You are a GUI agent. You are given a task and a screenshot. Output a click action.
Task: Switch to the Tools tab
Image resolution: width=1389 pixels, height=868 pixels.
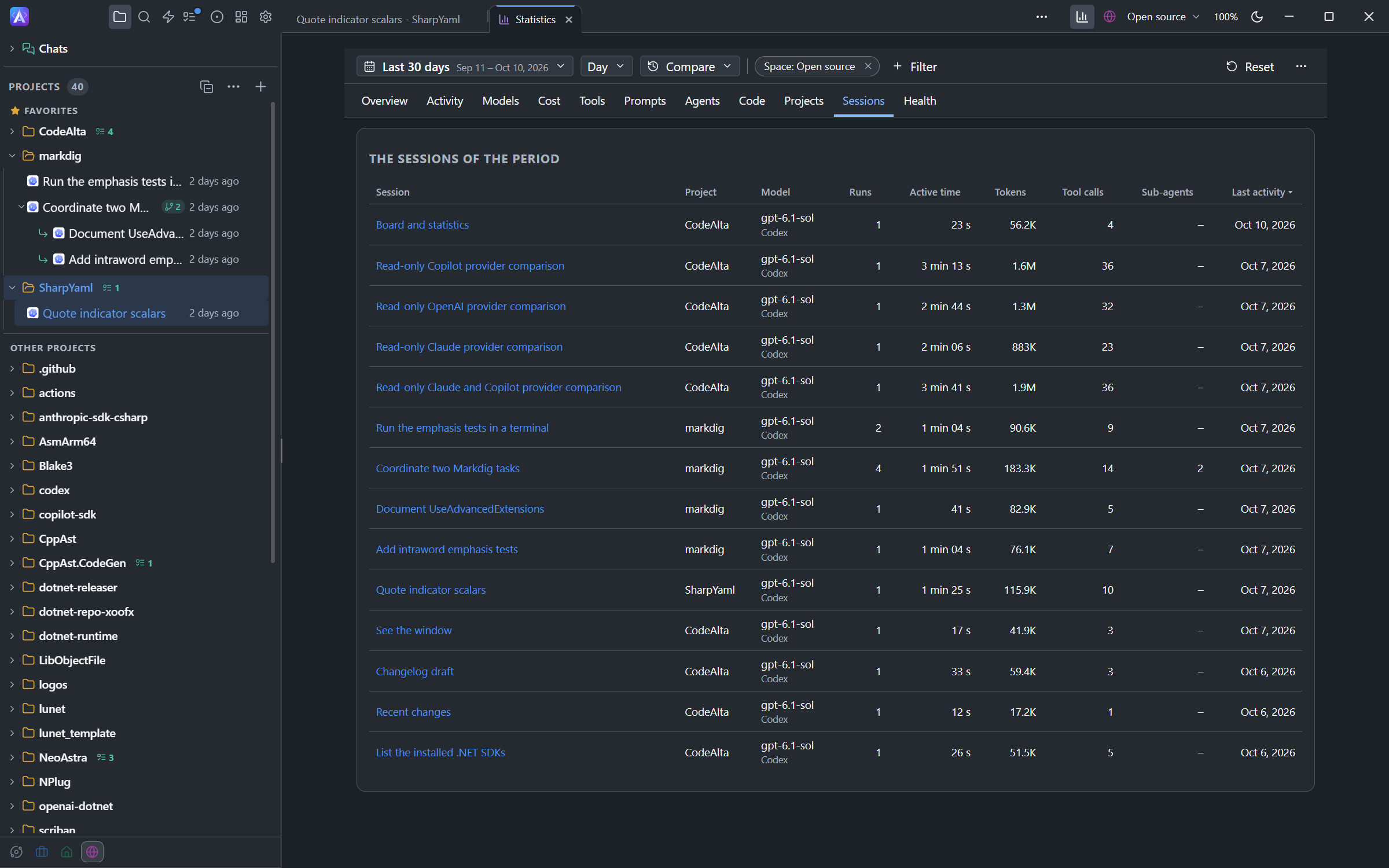pyautogui.click(x=592, y=101)
